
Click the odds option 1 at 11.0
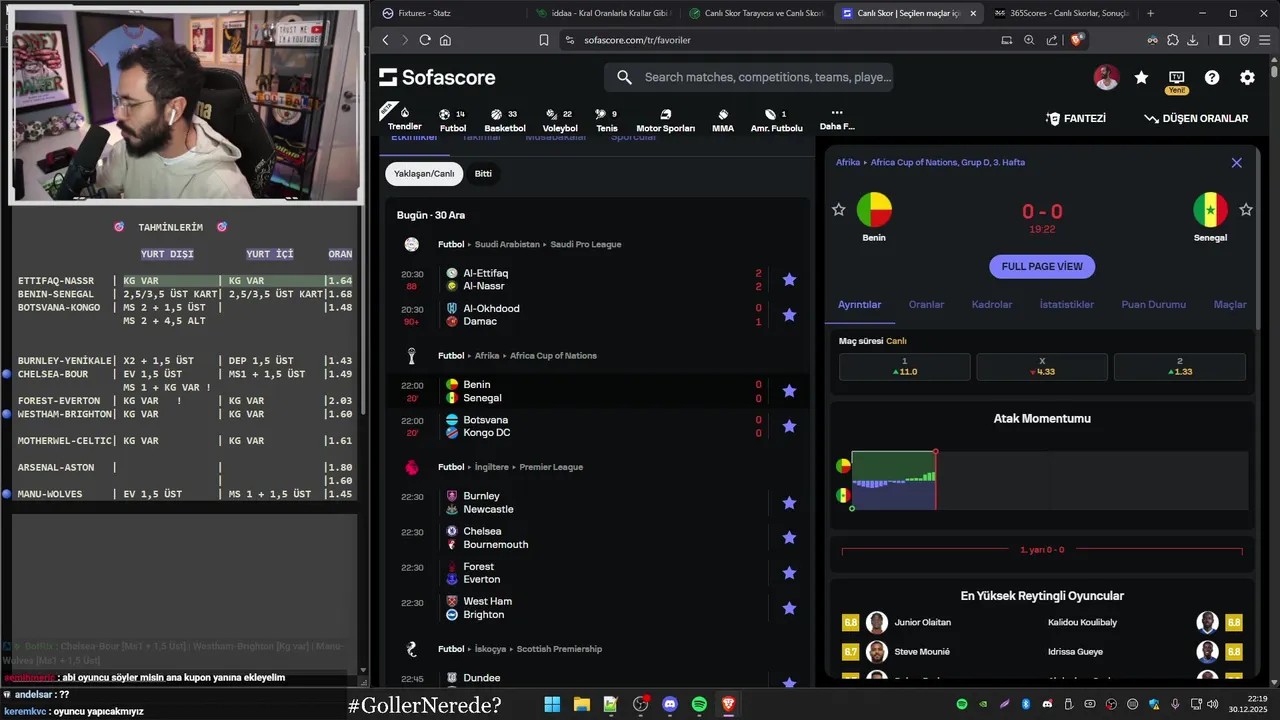[x=904, y=367]
